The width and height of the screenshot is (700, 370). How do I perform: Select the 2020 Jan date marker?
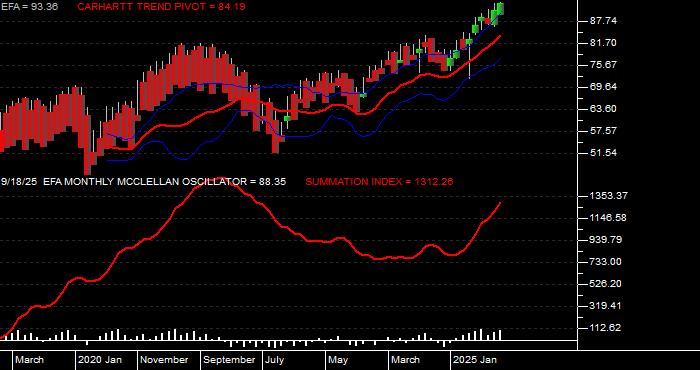pyautogui.click(x=101, y=360)
